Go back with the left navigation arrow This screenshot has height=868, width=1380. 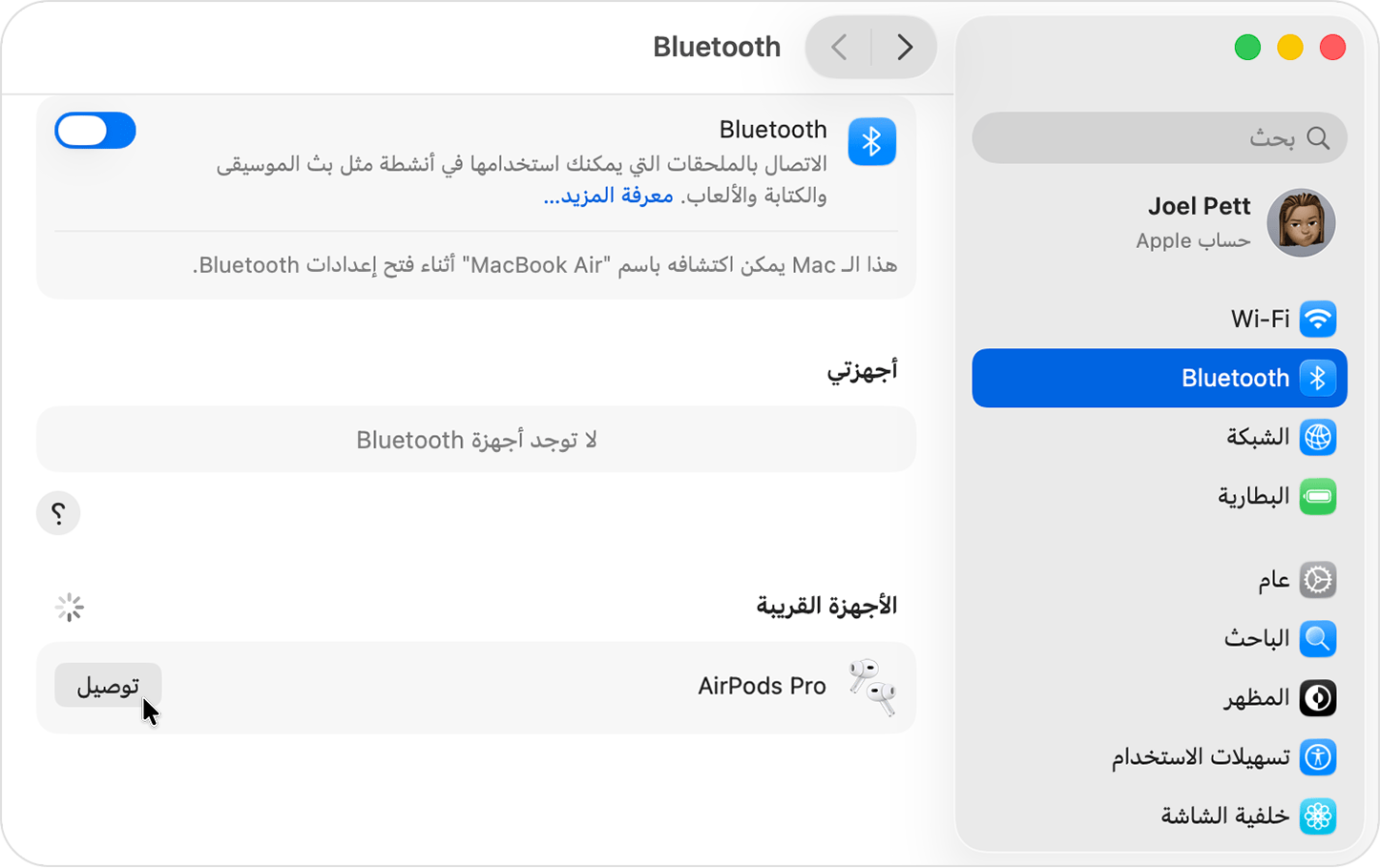tap(837, 47)
